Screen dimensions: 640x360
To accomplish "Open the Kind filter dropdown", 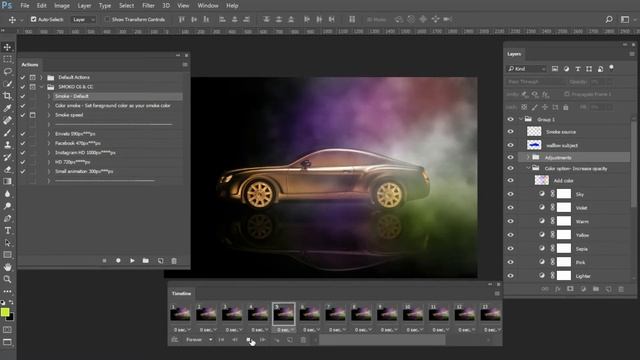I will pyautogui.click(x=526, y=69).
